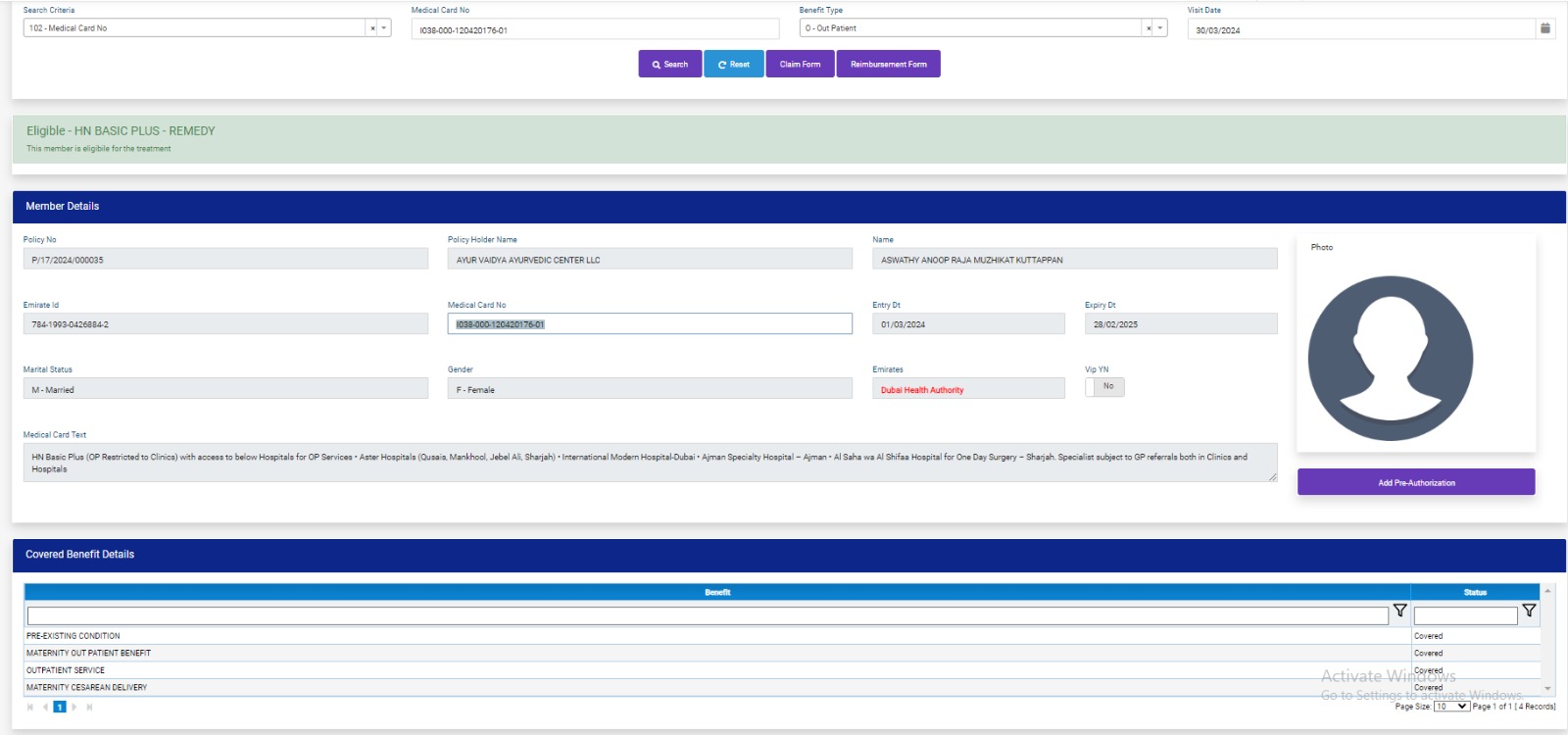Viewport: 1568px width, 735px height.
Task: Go to the next benefits page
Action: click(74, 707)
